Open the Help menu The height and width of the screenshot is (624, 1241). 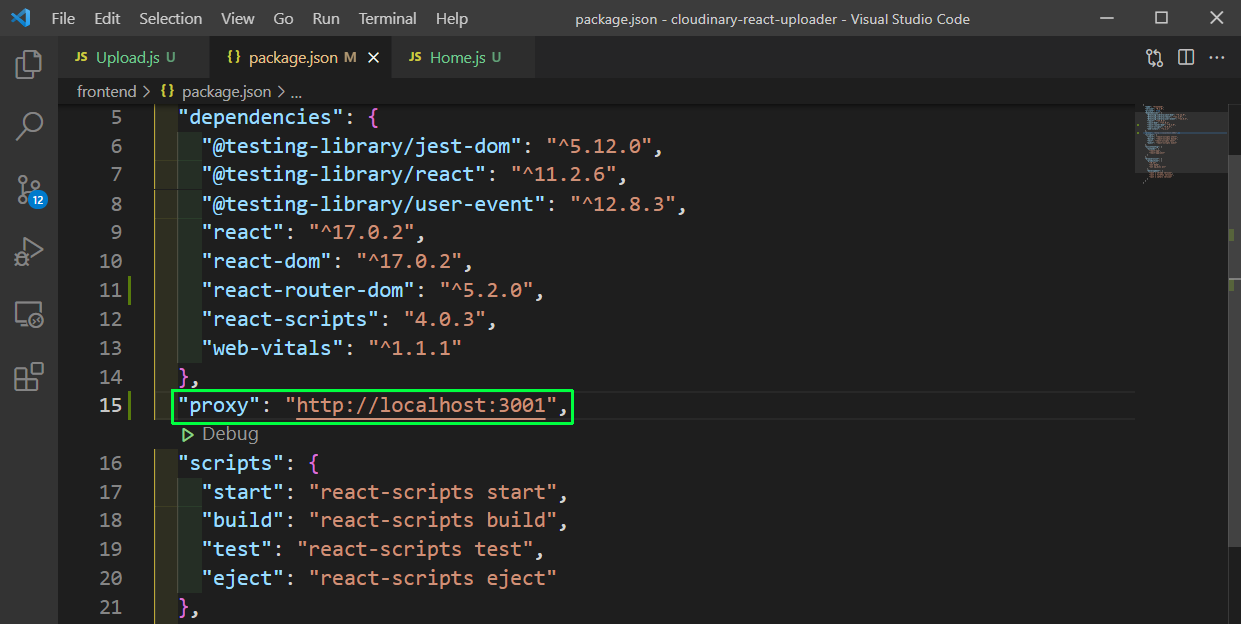[452, 18]
